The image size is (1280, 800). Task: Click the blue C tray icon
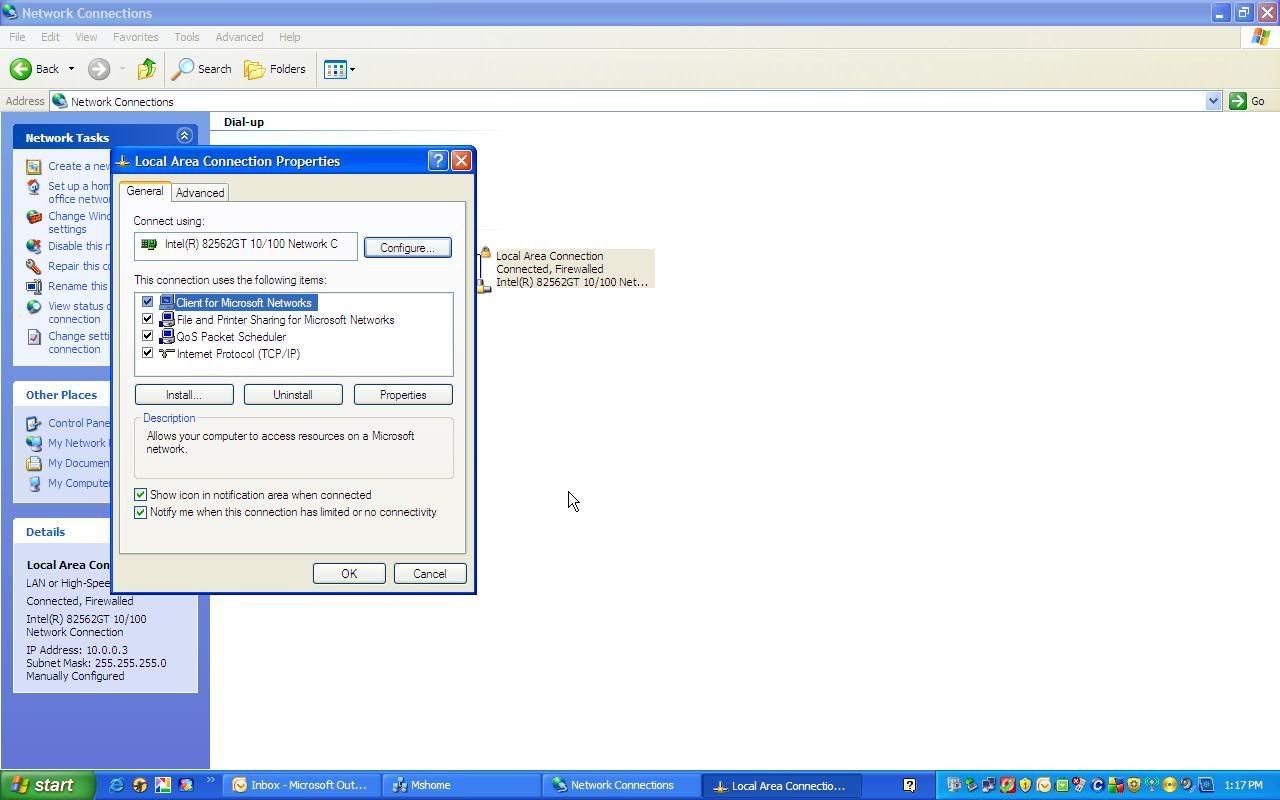[x=1097, y=785]
